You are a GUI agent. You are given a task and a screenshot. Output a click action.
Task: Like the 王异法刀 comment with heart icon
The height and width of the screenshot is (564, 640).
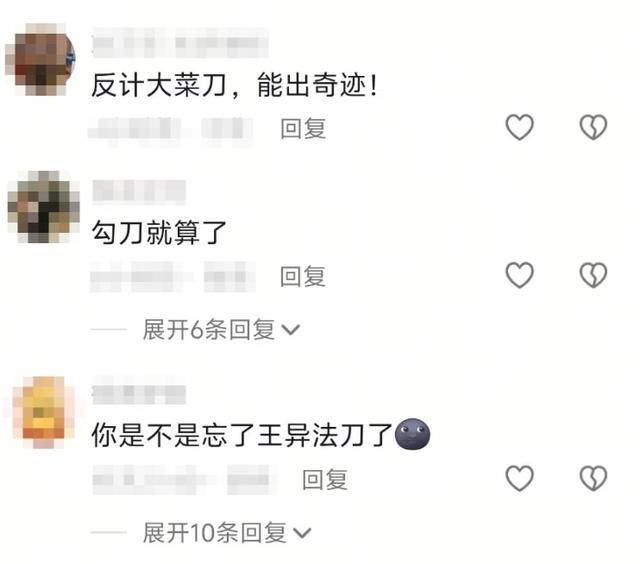(x=519, y=478)
